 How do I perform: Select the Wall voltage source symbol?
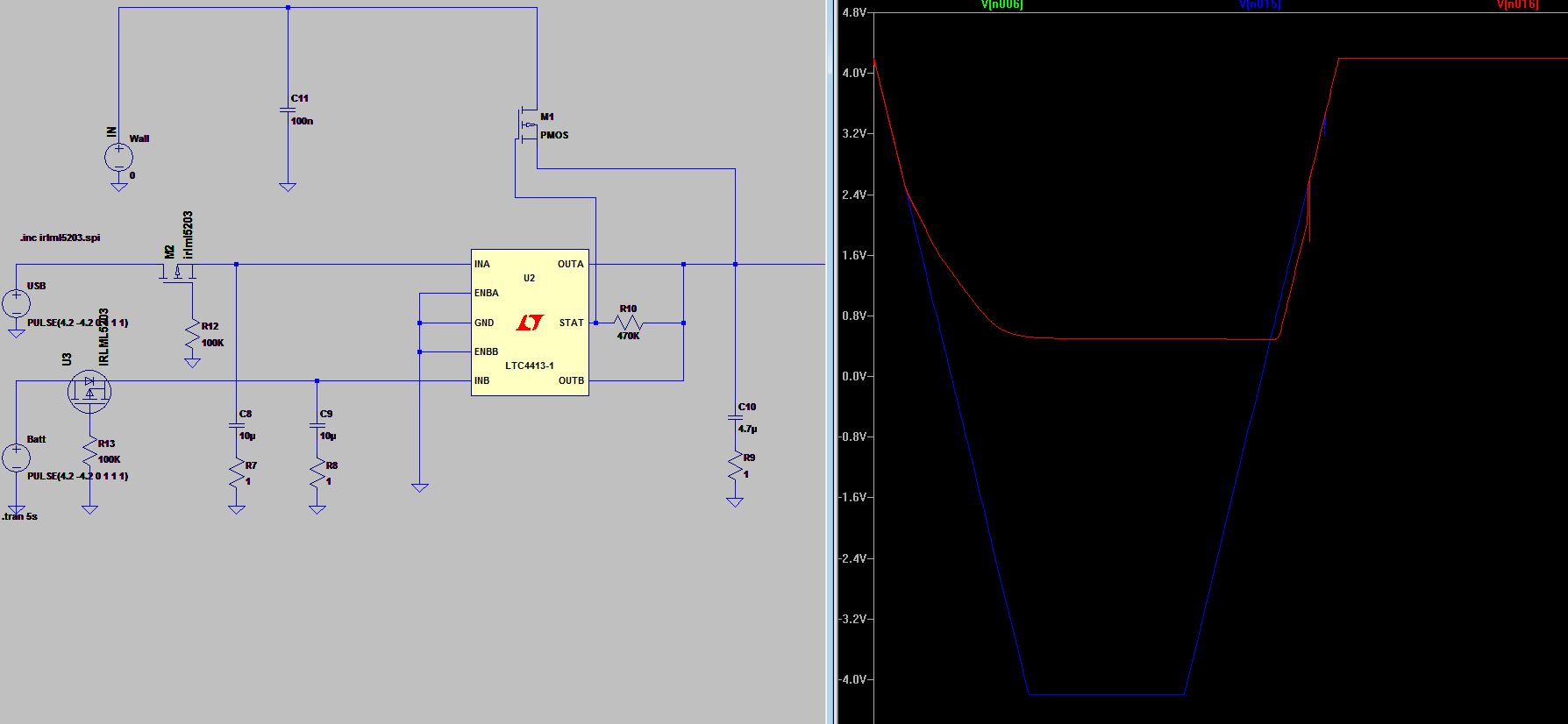pyautogui.click(x=119, y=158)
